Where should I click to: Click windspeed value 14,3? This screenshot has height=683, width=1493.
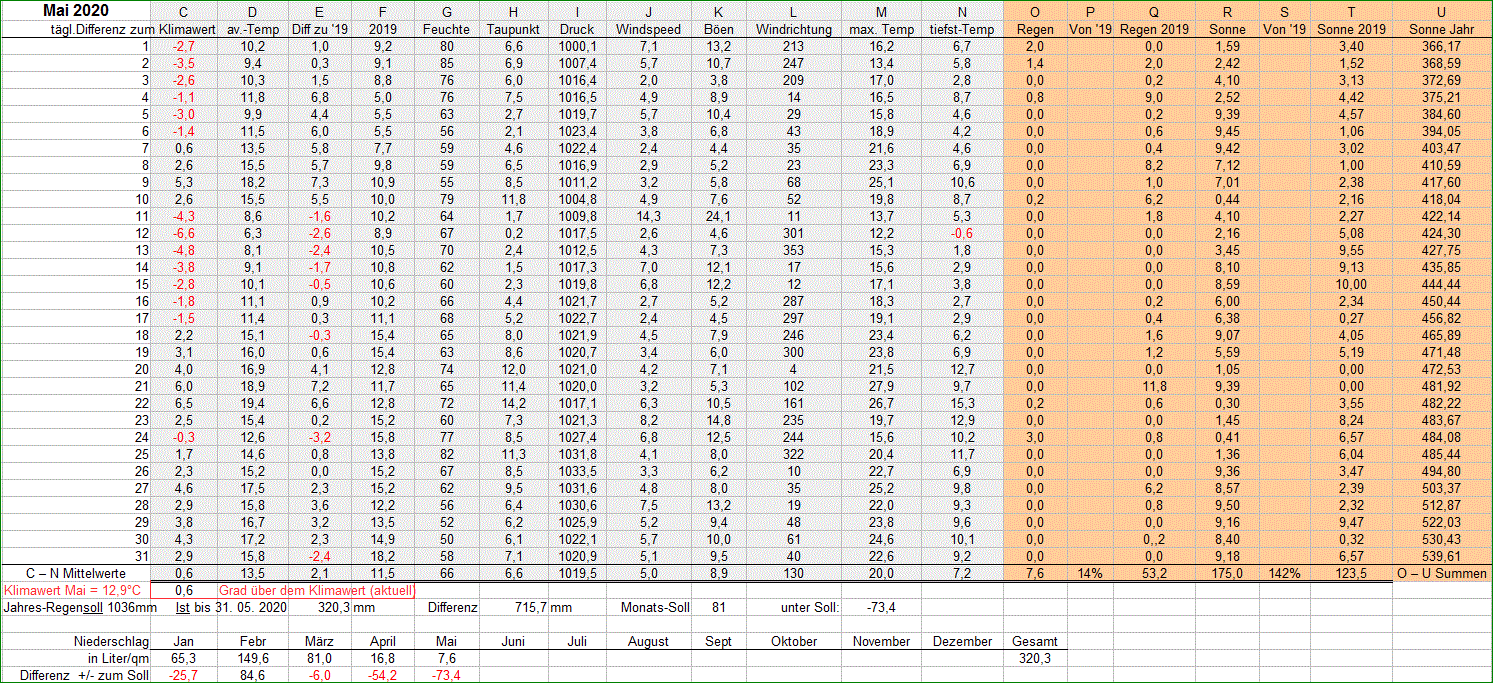[x=648, y=216]
